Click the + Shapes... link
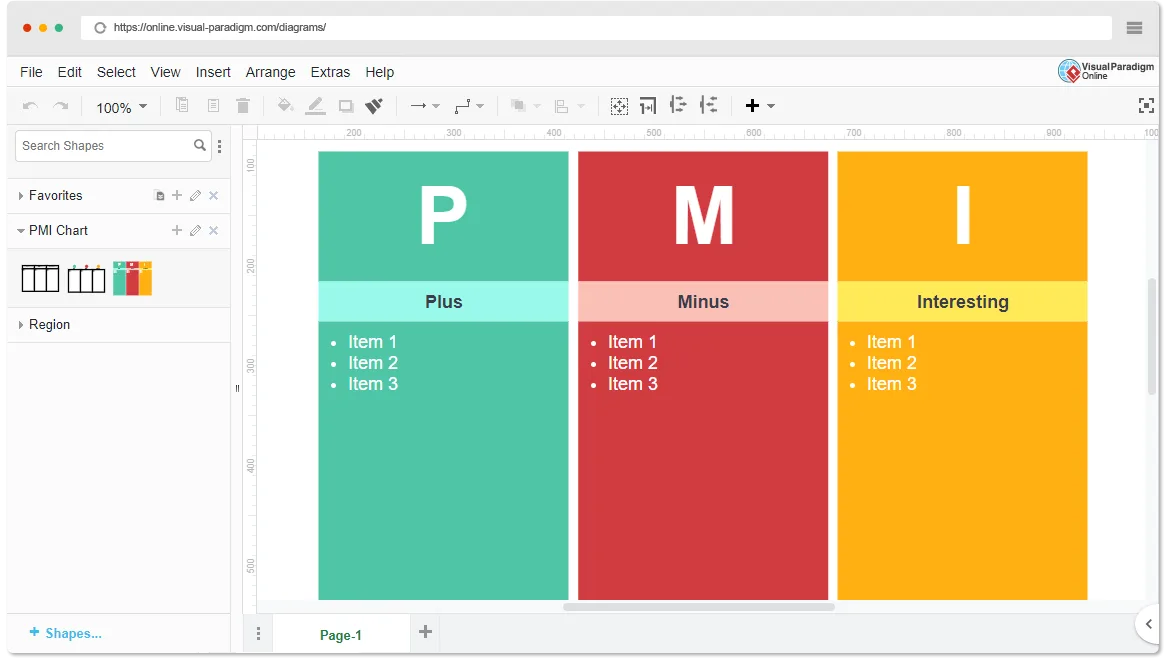 (x=65, y=633)
